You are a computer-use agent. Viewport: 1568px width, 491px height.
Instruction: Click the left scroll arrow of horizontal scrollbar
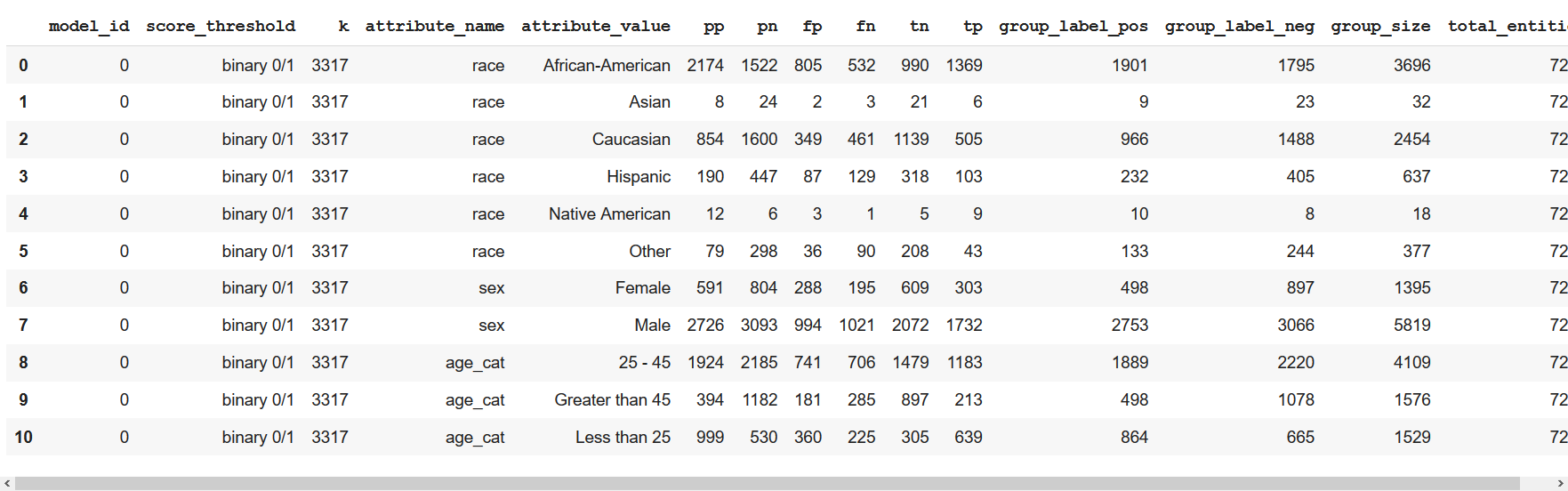pyautogui.click(x=8, y=483)
